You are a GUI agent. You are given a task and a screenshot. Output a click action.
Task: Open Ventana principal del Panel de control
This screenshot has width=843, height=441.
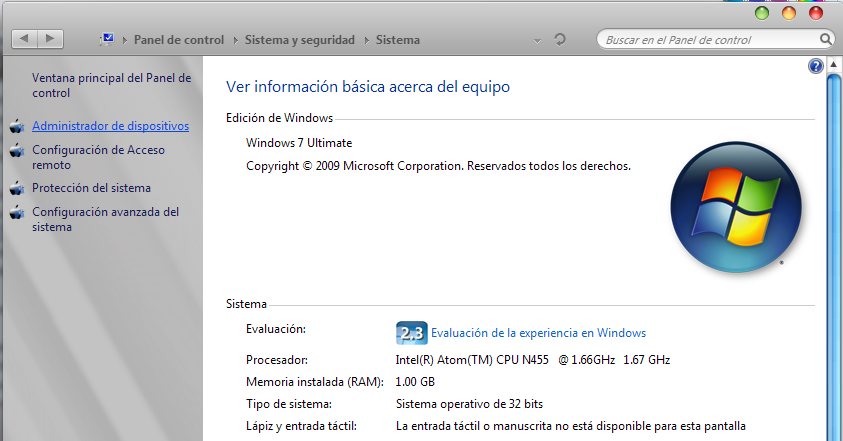(x=111, y=86)
